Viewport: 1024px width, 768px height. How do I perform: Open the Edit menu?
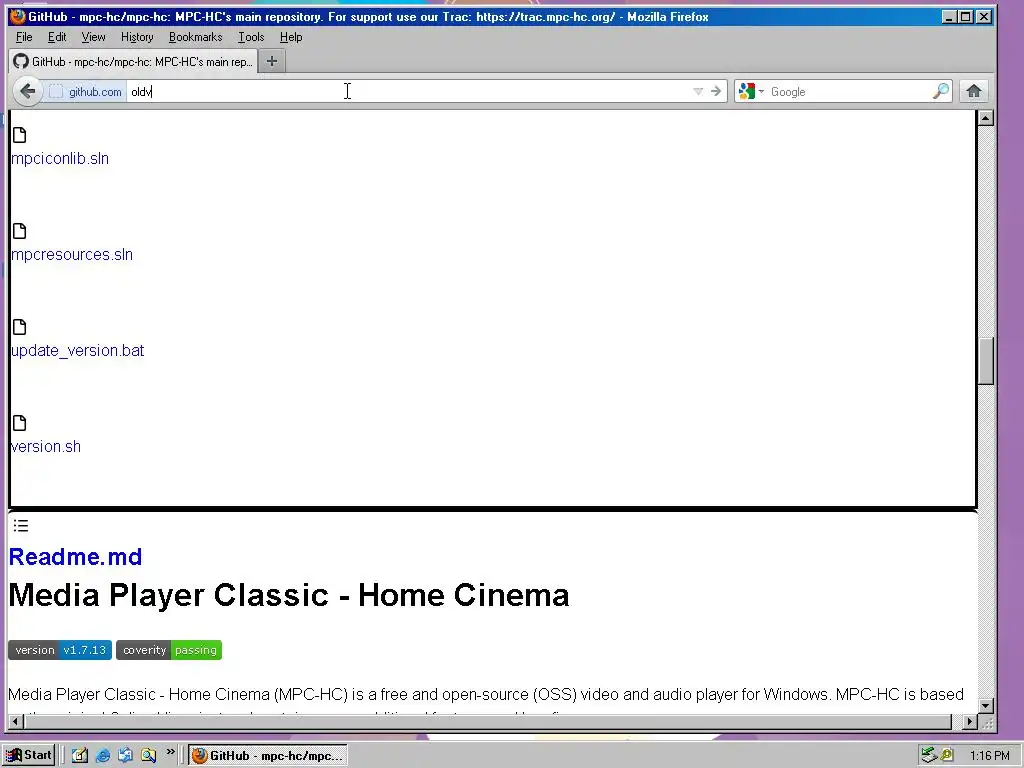click(57, 37)
